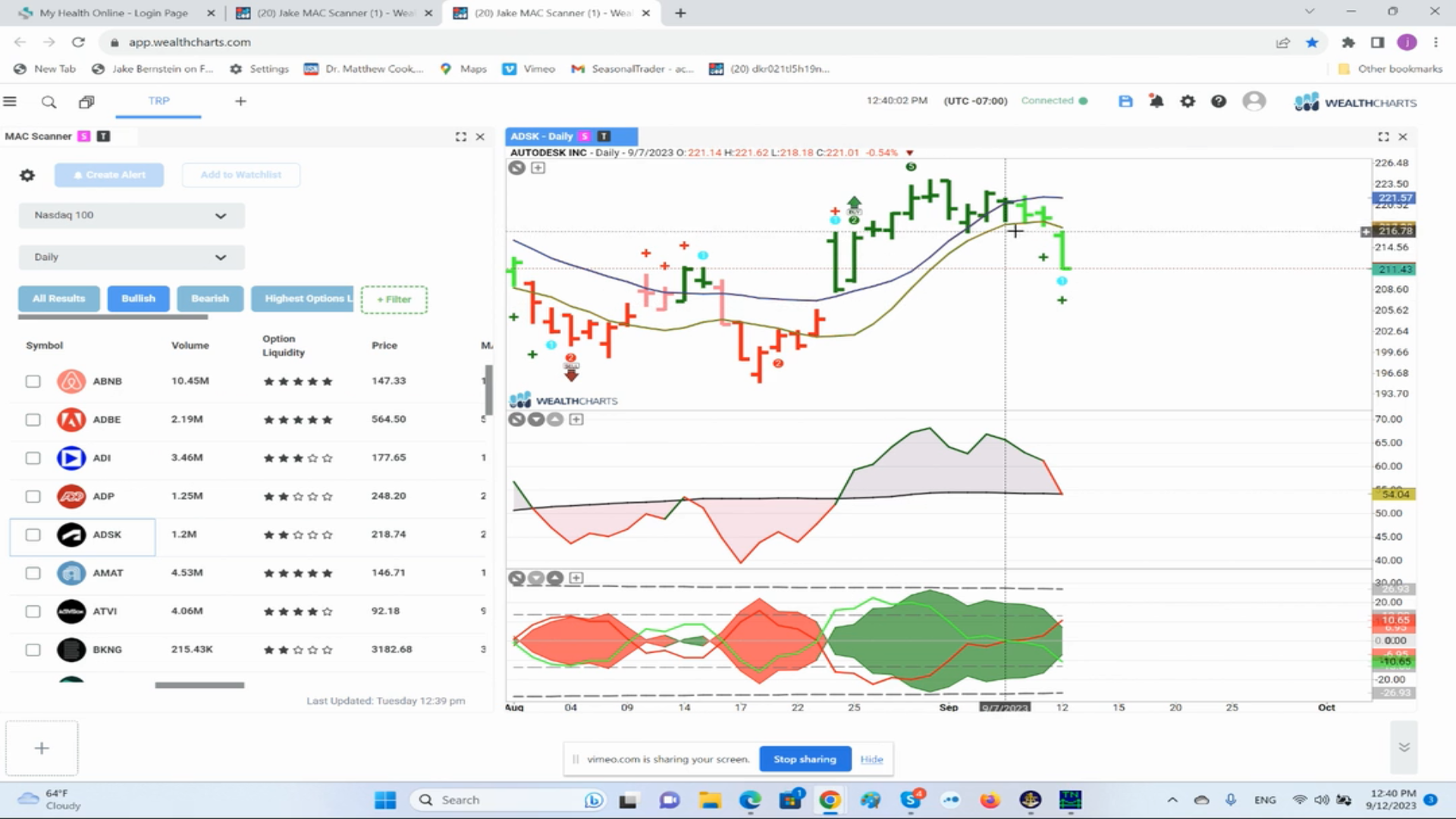The width and height of the screenshot is (1456, 819).
Task: Click the Create Alert button
Action: 109,175
